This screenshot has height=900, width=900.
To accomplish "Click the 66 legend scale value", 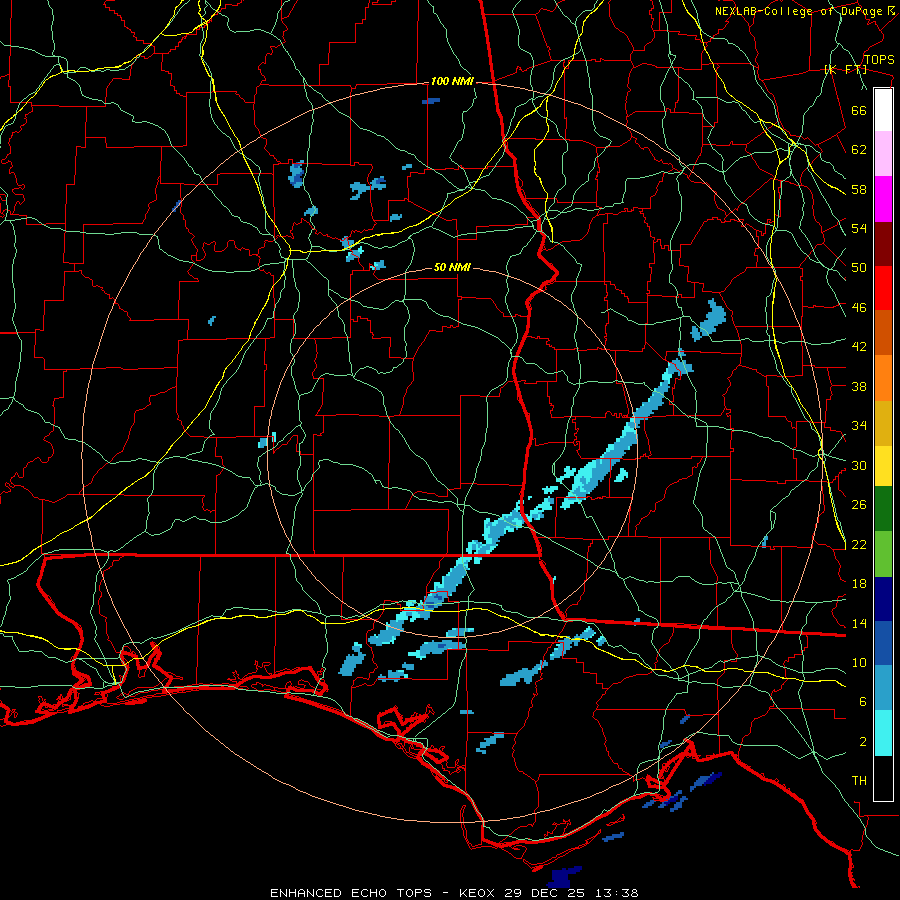I will click(859, 110).
